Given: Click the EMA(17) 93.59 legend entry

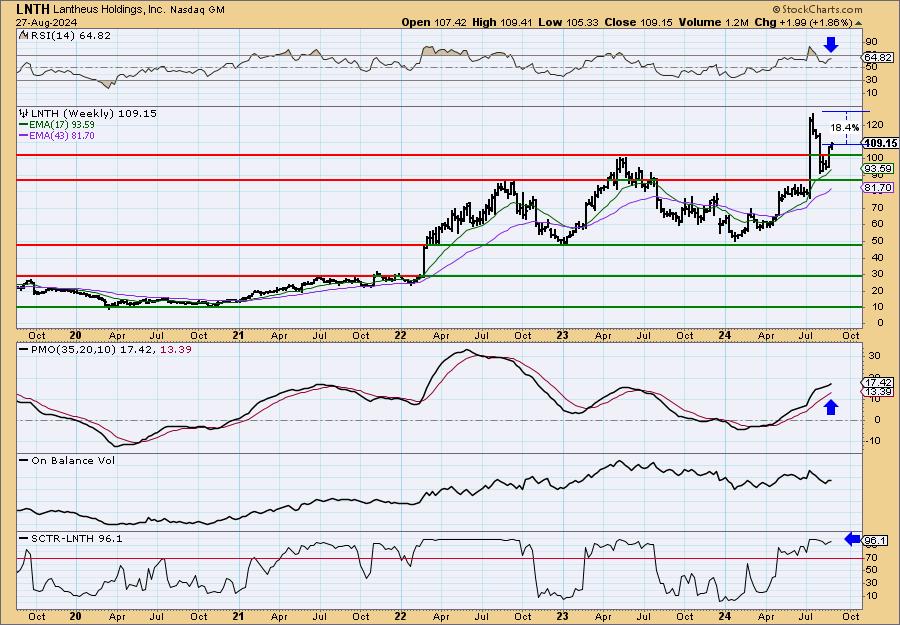Looking at the screenshot, I should pyautogui.click(x=62, y=125).
